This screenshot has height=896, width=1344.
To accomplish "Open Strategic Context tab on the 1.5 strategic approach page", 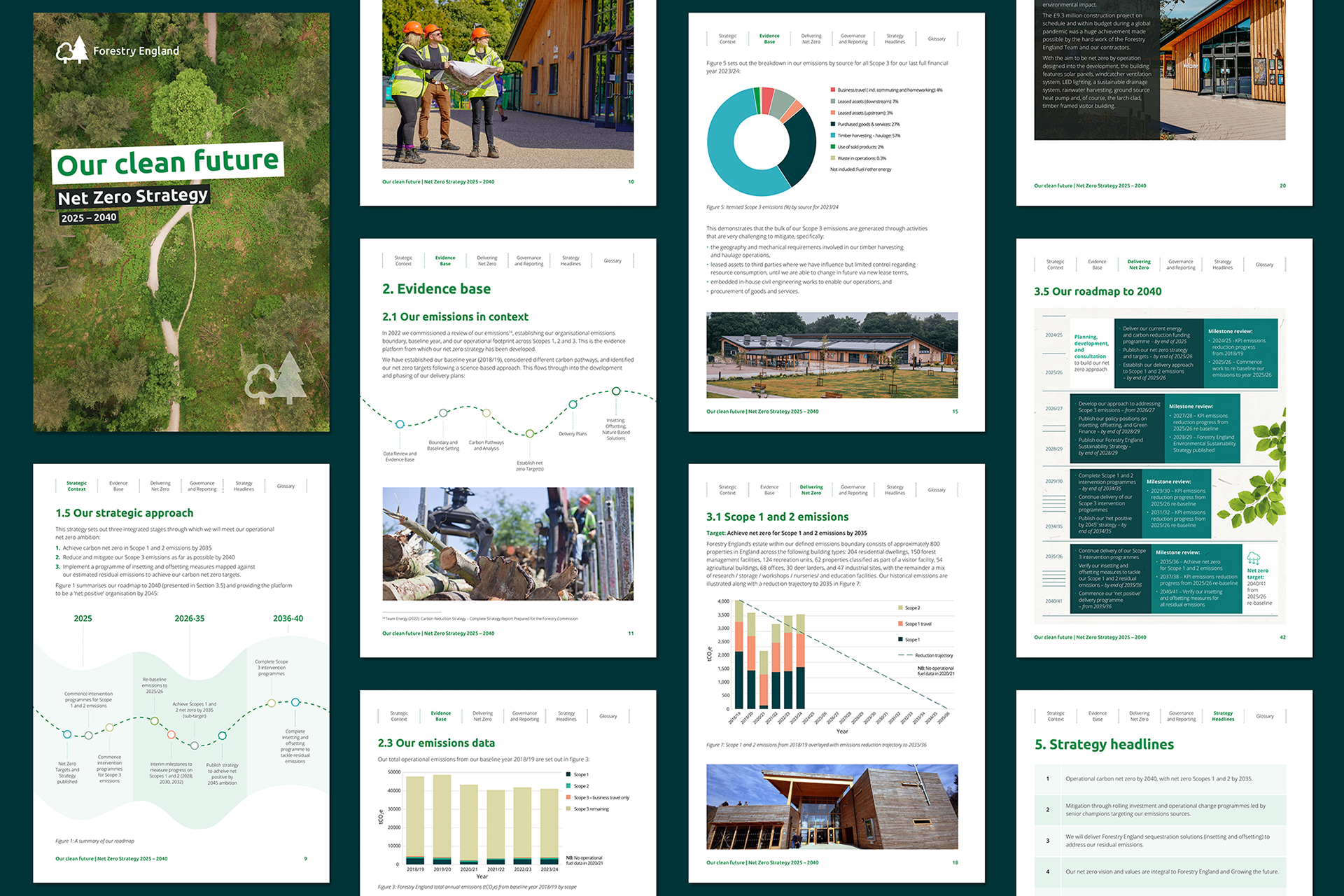I will 76,486.
